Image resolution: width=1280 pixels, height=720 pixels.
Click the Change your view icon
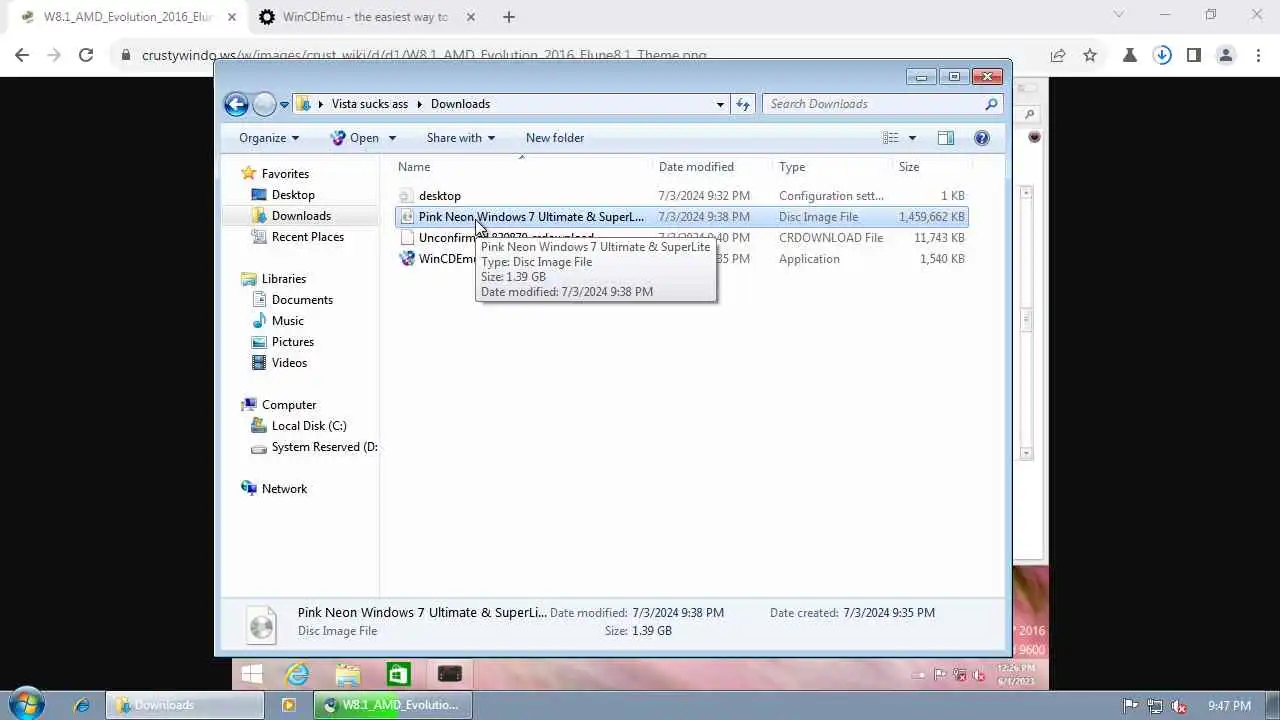coord(890,138)
